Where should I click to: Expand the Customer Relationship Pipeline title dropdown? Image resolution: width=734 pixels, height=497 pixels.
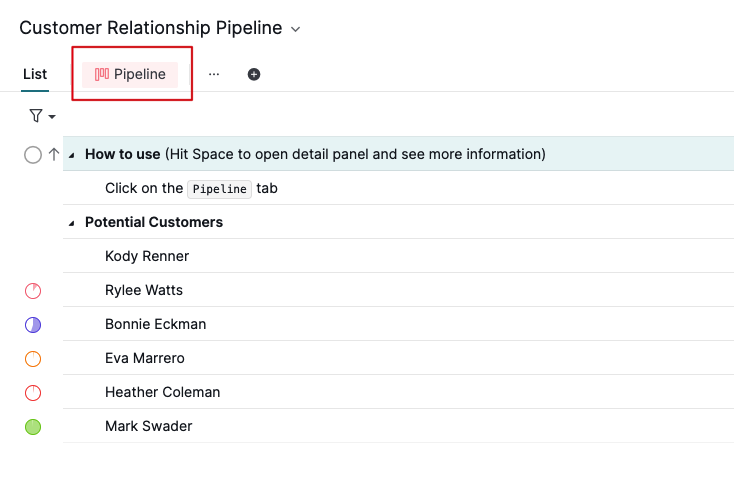(295, 29)
